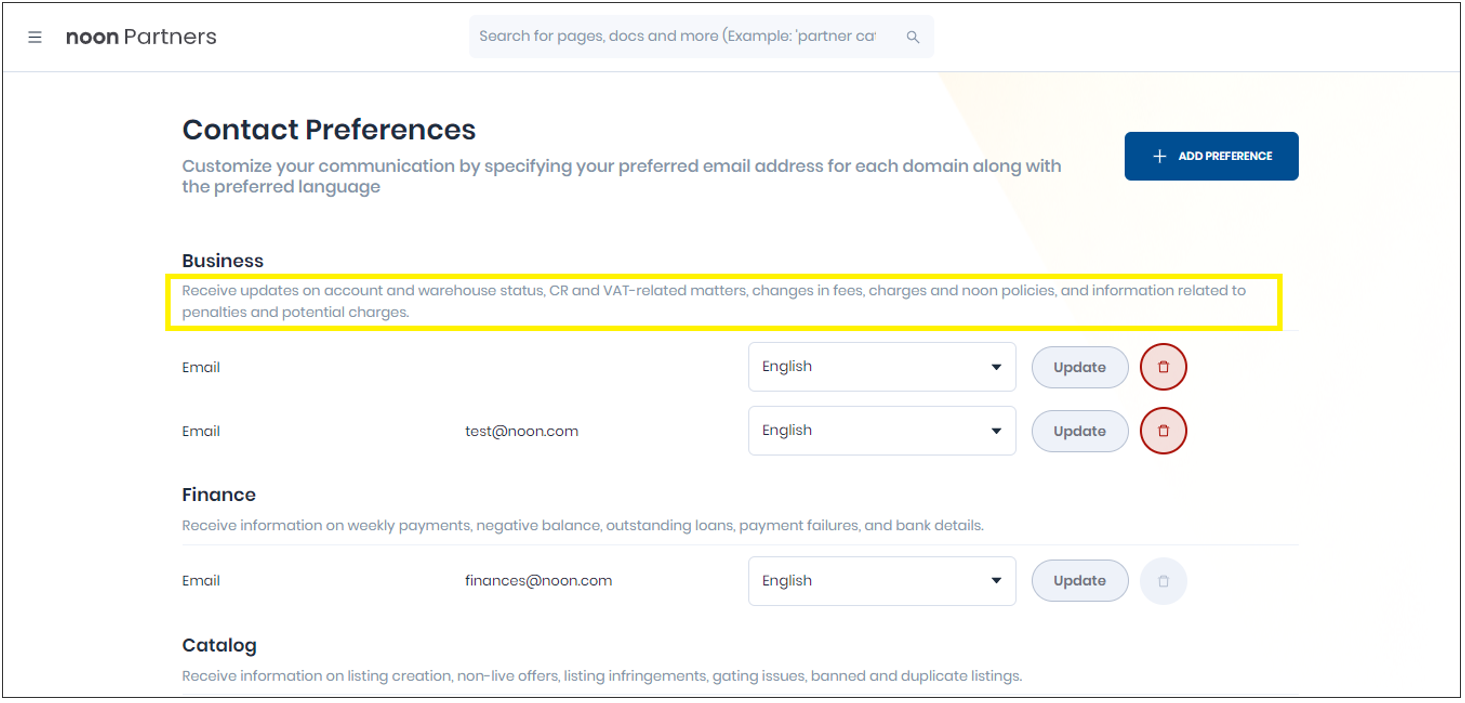Open language dropdown for finances@noon.com
The image size is (1465, 703).
point(882,581)
